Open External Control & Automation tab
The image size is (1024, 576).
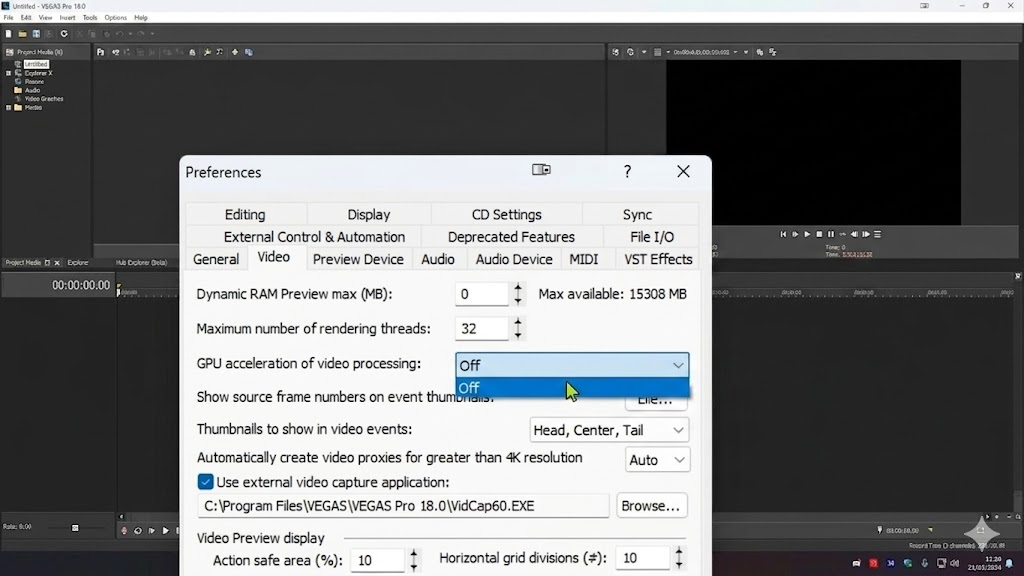pos(314,237)
